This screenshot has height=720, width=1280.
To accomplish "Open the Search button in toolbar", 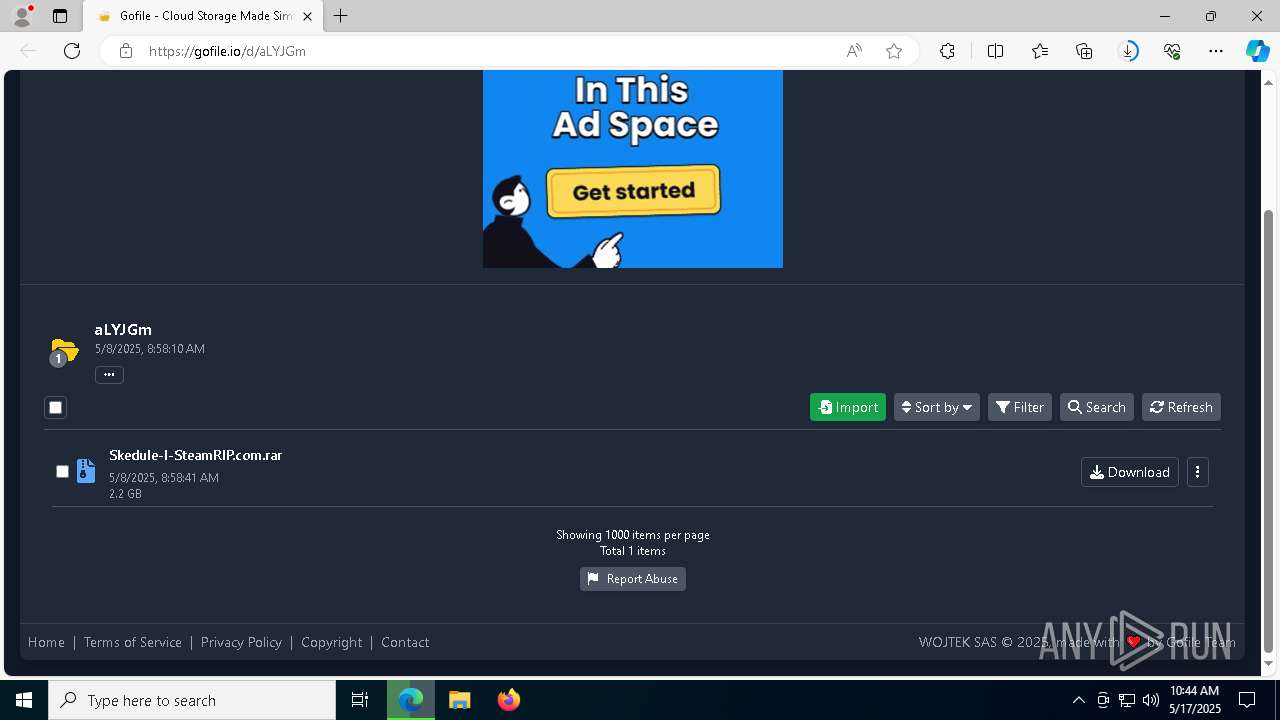I will point(1097,407).
